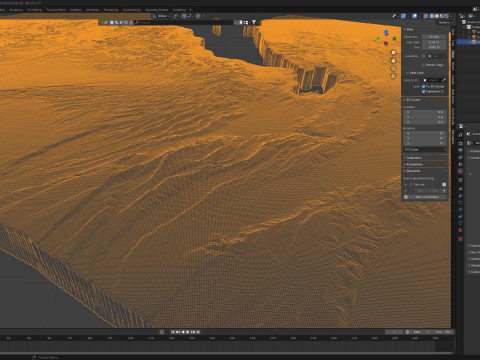The height and width of the screenshot is (360, 480).
Task: Open the Scene properties tab icon
Action: [x=460, y=164]
